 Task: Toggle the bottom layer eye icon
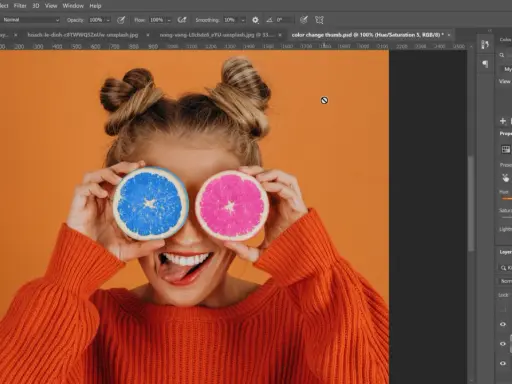pyautogui.click(x=503, y=363)
